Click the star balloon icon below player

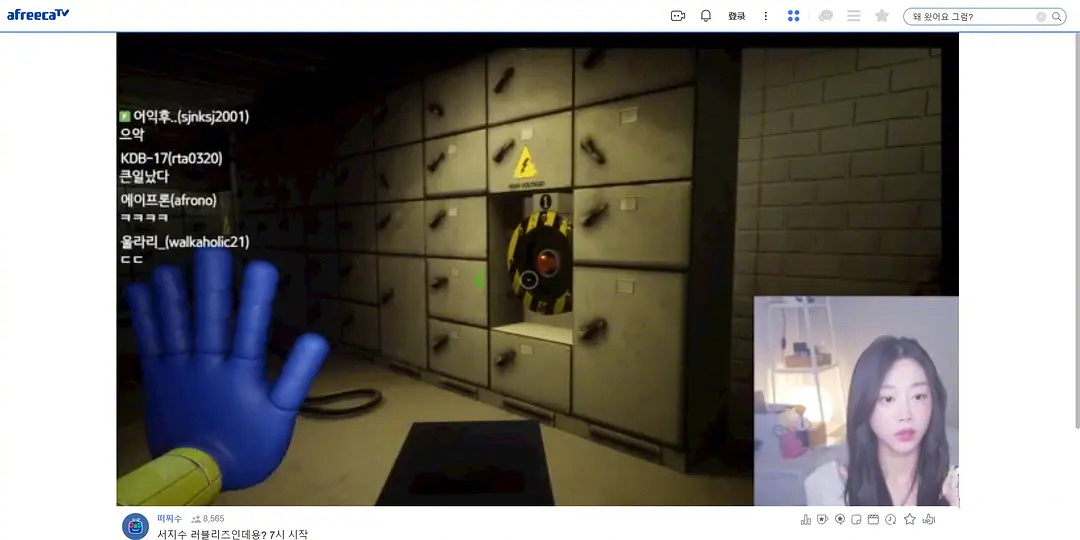pos(840,519)
